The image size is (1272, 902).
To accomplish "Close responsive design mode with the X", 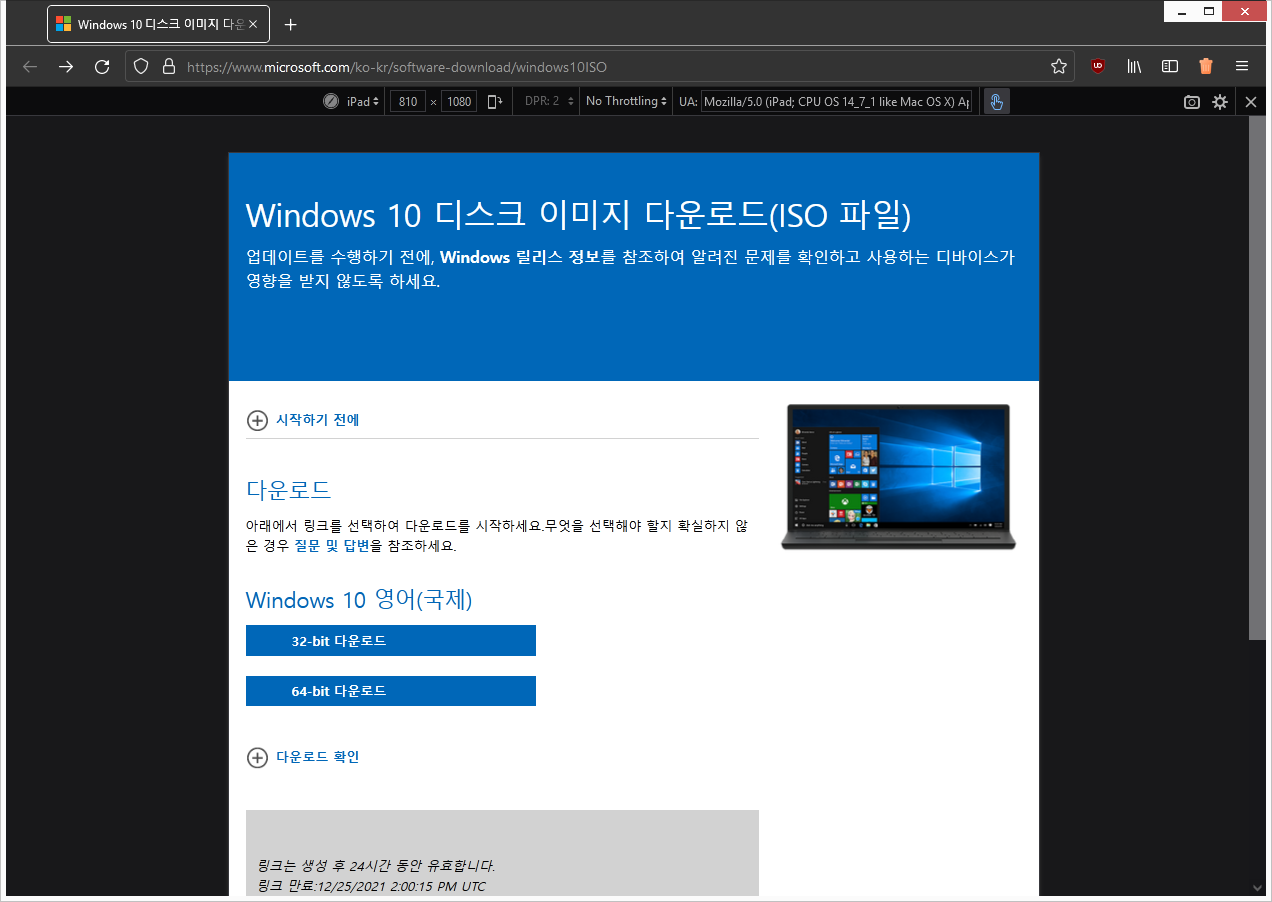I will 1251,102.
